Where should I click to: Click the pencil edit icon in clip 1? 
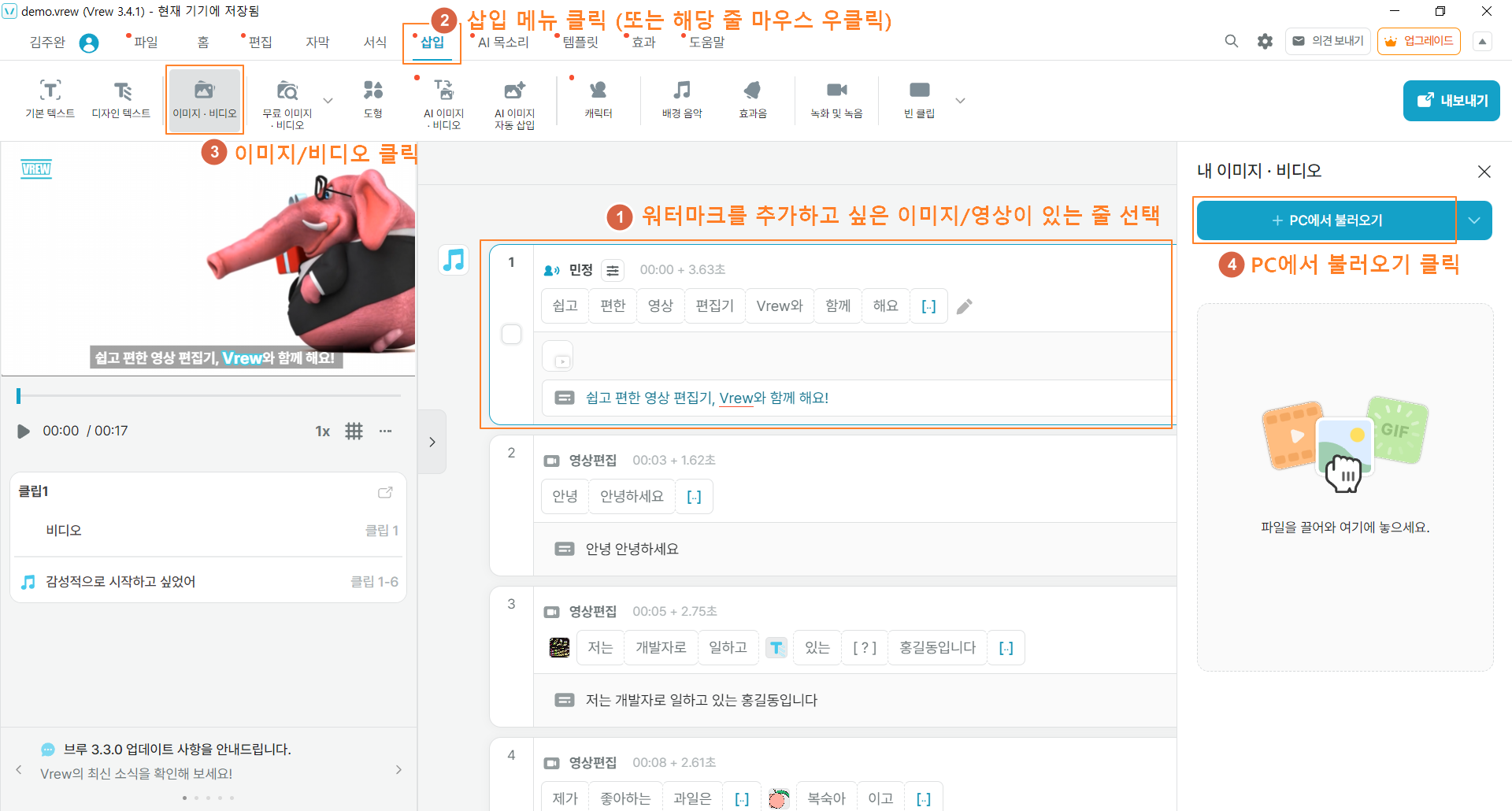(x=965, y=306)
